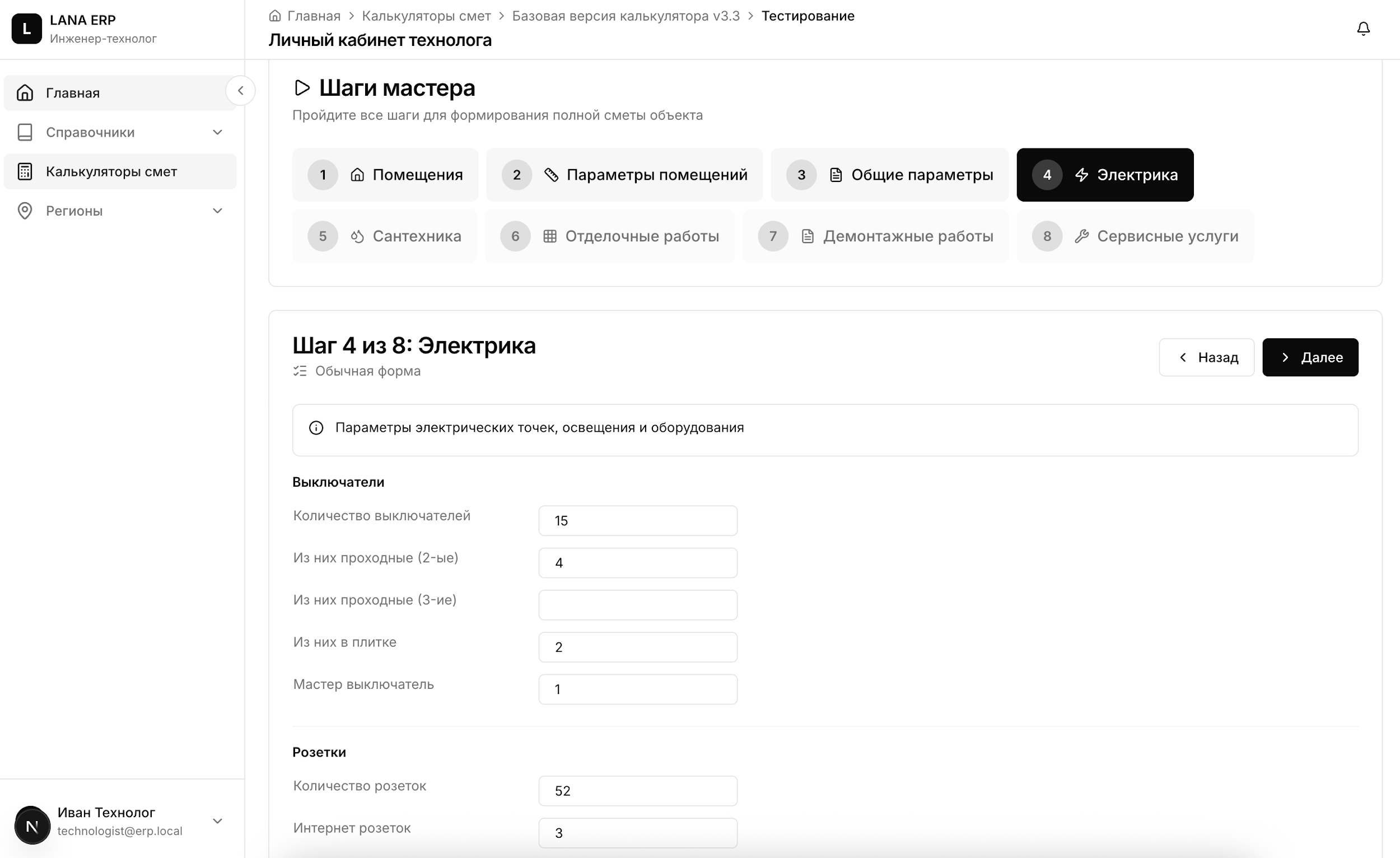Open Регионы in sidebar

[x=120, y=211]
